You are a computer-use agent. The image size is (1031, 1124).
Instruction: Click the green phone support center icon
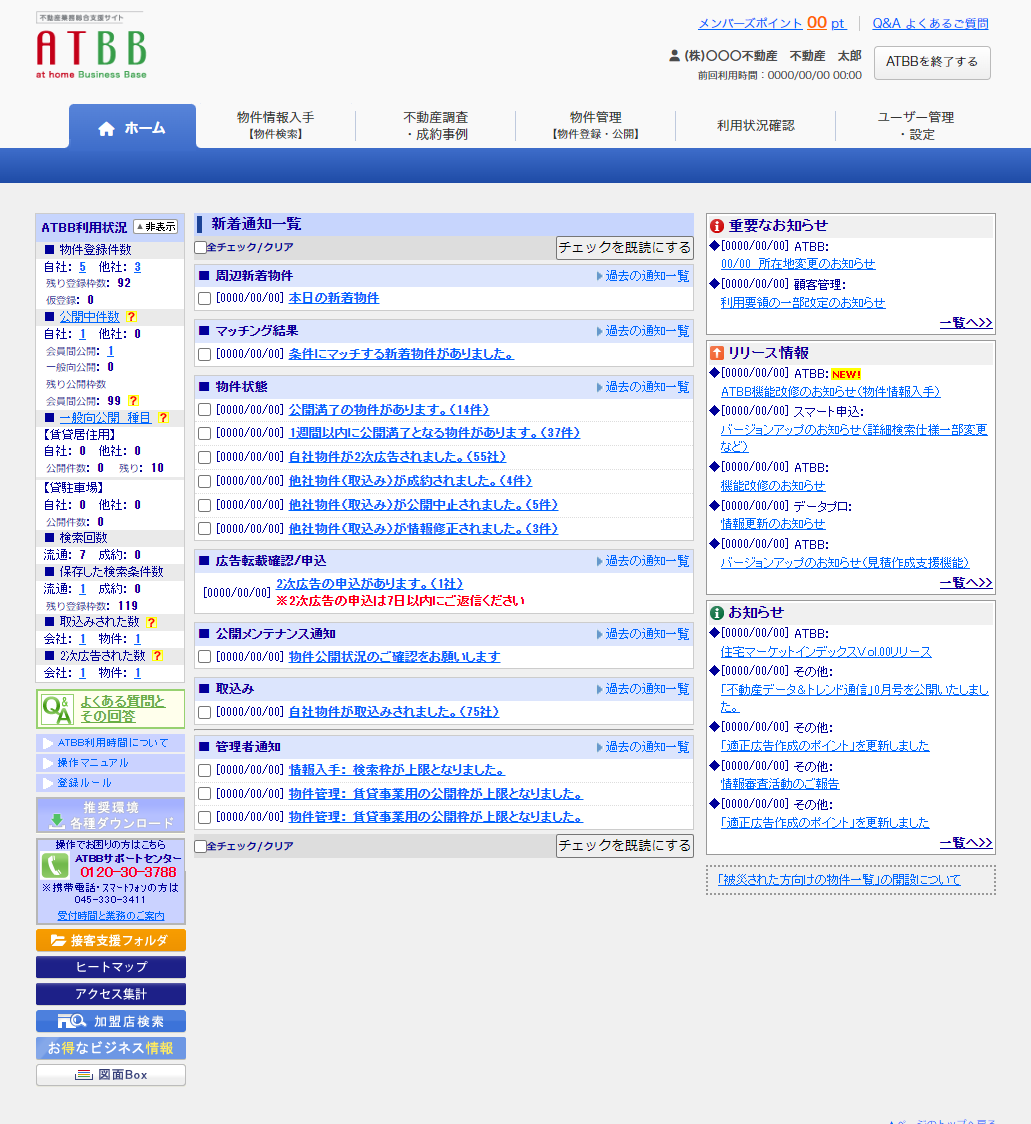pos(54,866)
